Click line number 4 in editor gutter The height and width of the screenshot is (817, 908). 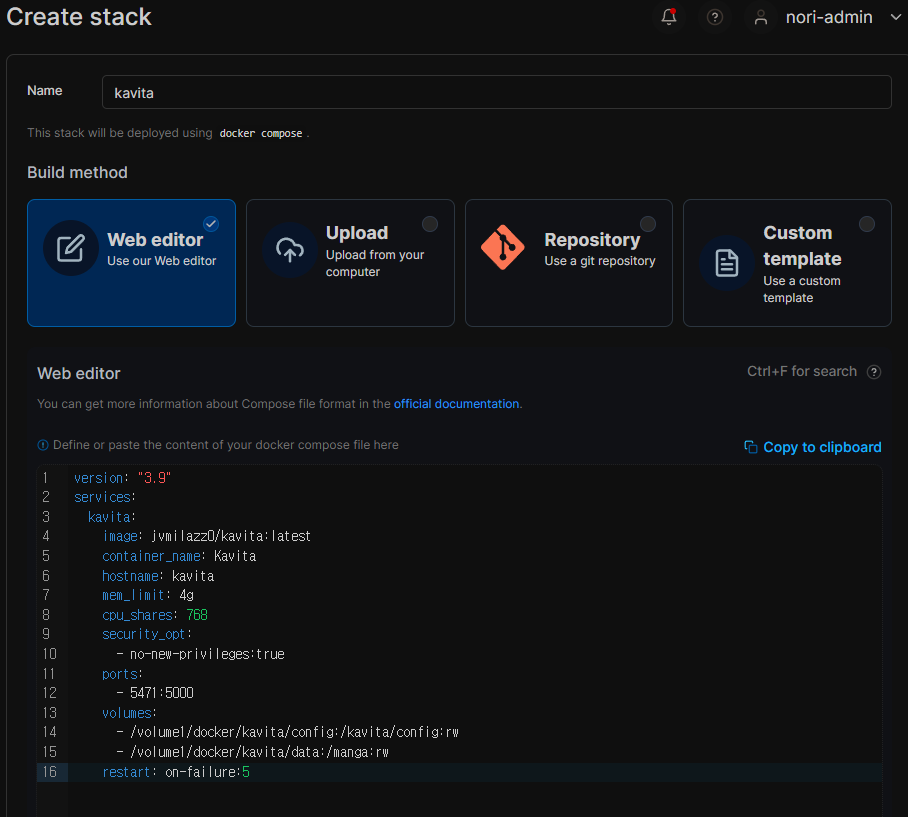[x=46, y=536]
